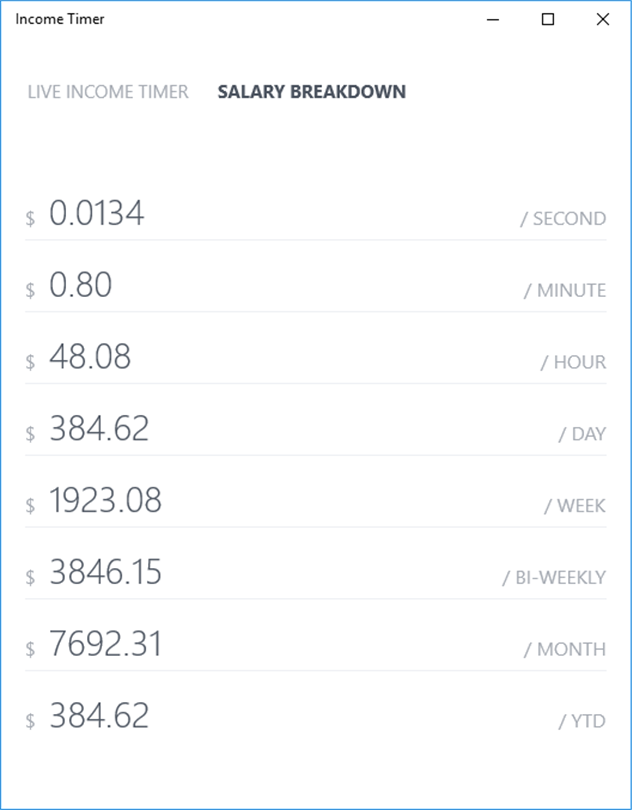Viewport: 632px width, 810px height.
Task: Click the daily amount 384.62
Action: coord(99,429)
